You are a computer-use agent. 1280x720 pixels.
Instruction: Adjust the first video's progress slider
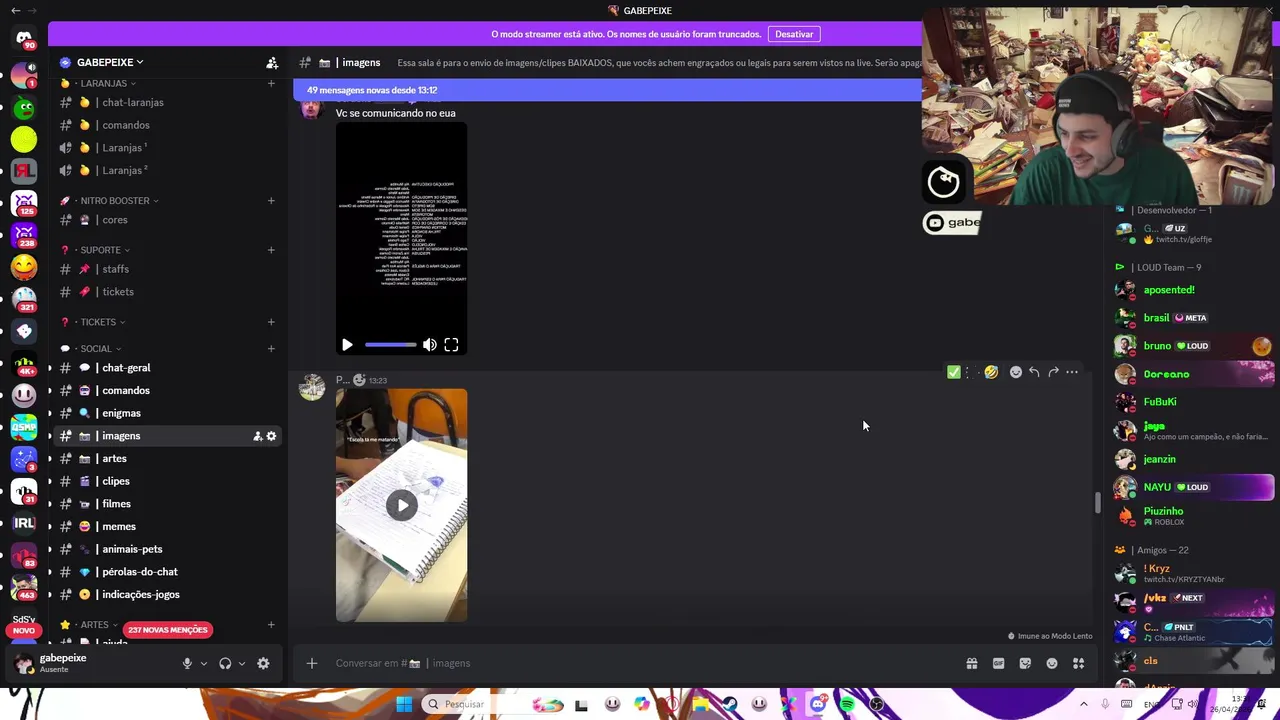390,345
